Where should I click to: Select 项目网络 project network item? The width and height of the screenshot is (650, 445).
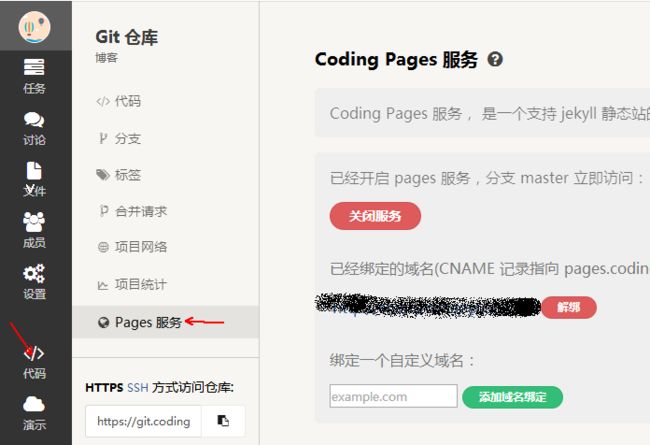click(133, 247)
